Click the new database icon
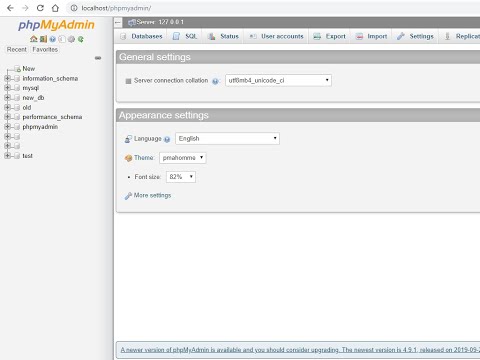Screen dimensions: 480x360 coord(17,69)
